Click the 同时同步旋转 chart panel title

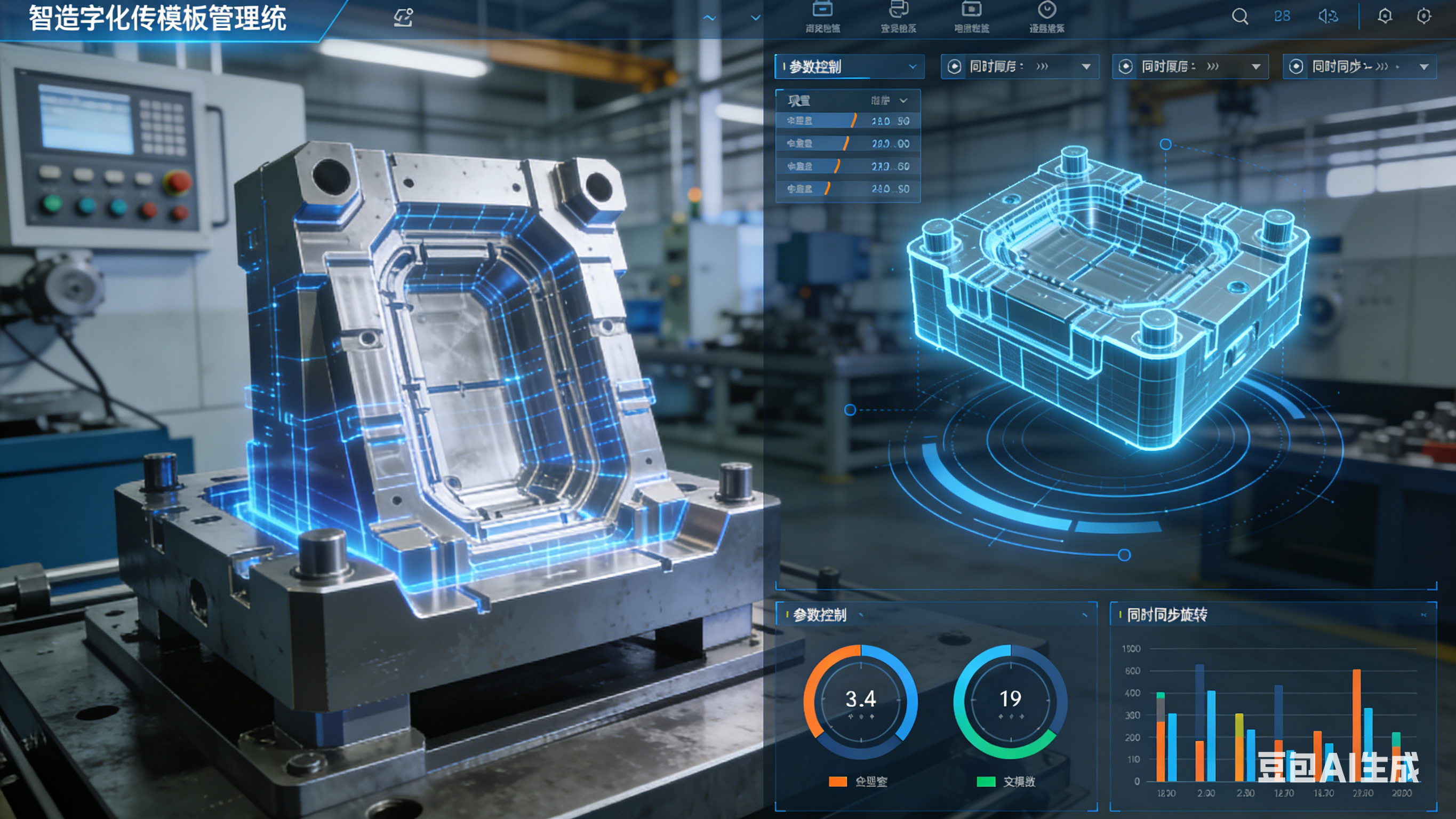(1166, 615)
